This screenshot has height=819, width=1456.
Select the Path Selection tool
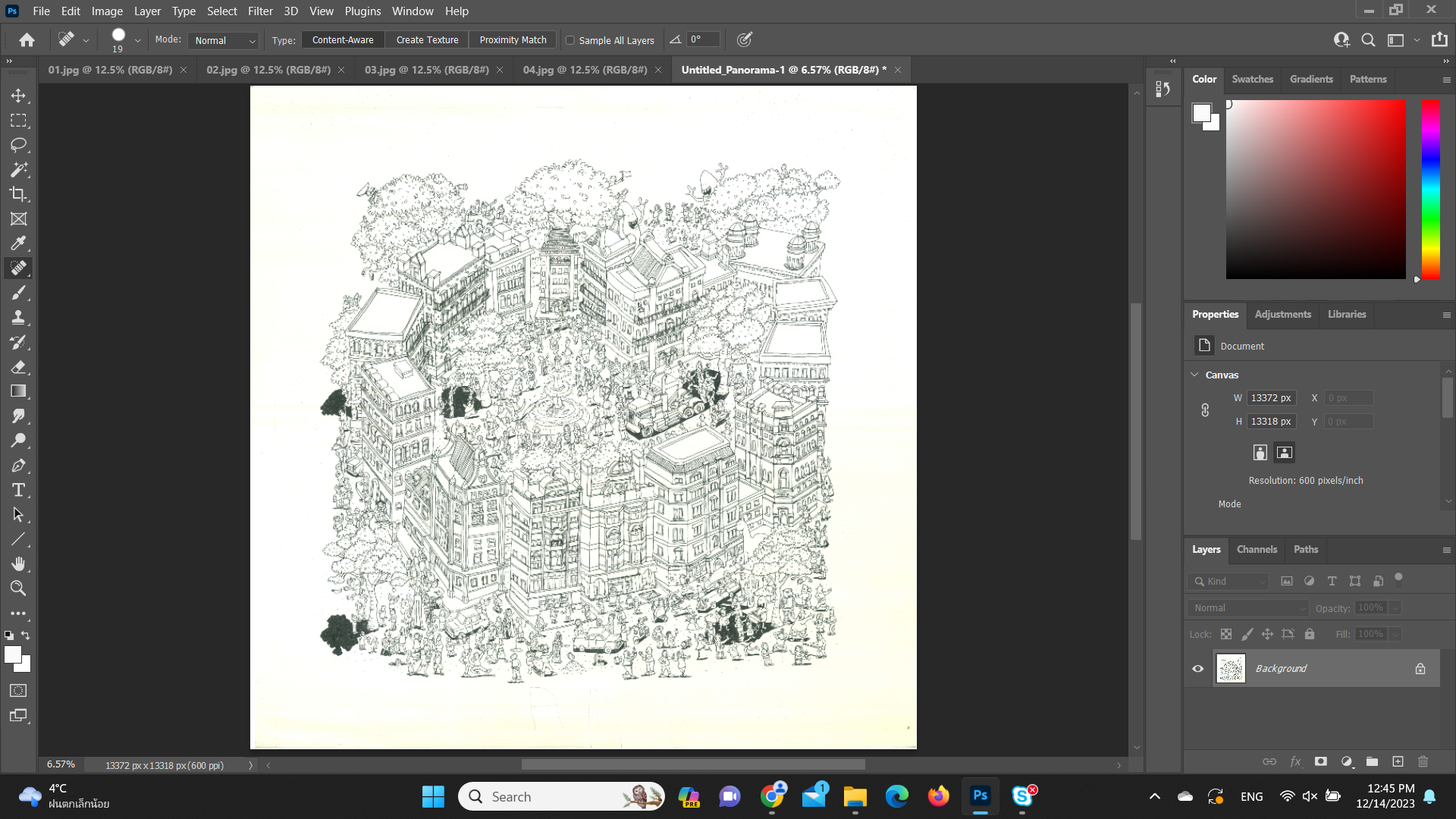click(x=18, y=514)
